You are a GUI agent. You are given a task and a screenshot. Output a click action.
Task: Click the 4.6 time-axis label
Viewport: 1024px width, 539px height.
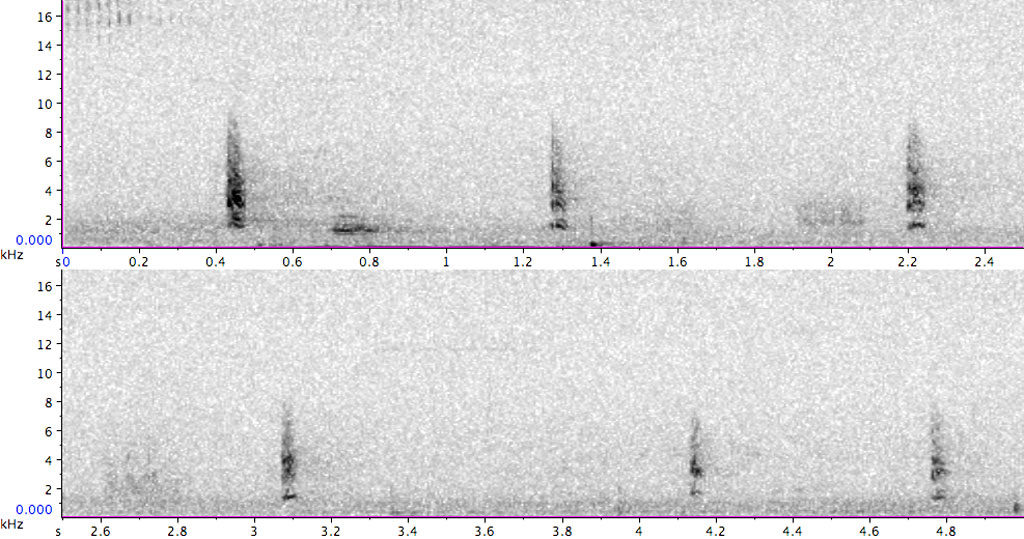869,532
